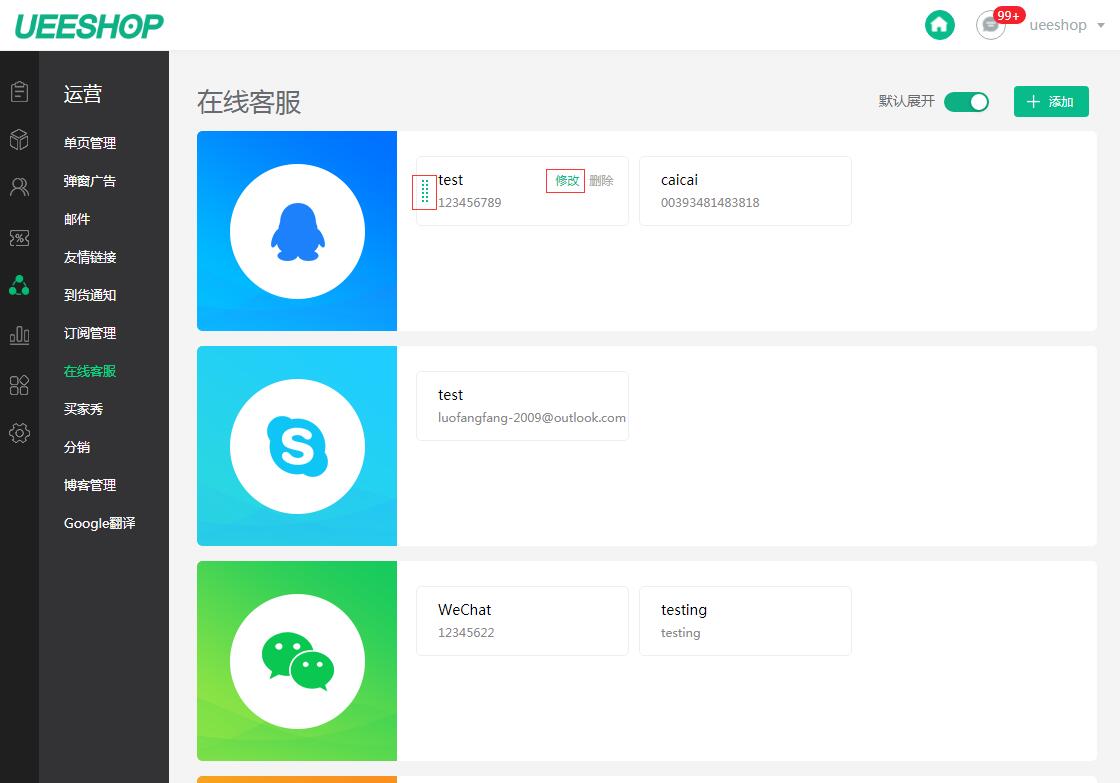
Task: Open the operations triangle icon in sidebar
Action: click(x=19, y=286)
